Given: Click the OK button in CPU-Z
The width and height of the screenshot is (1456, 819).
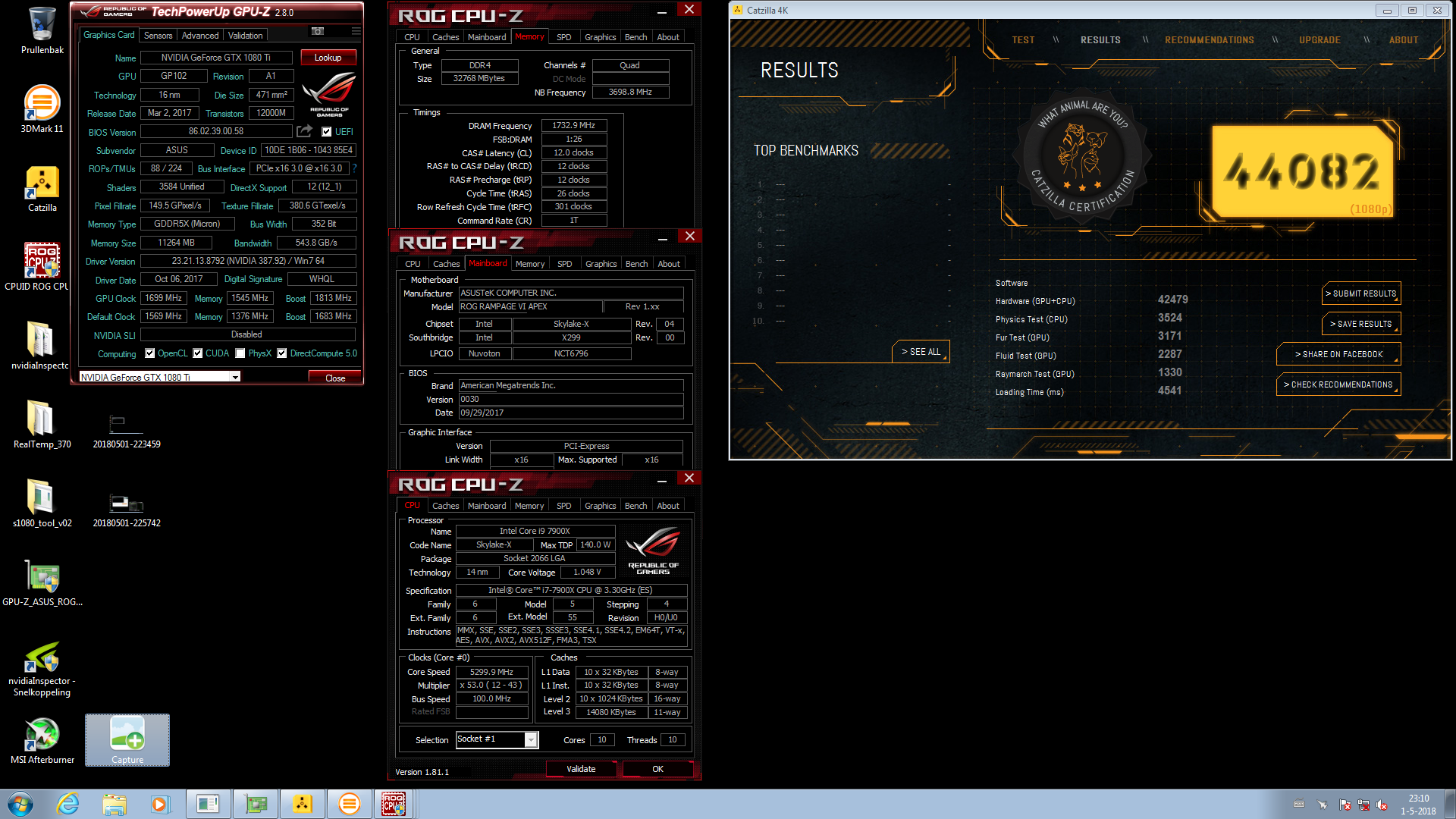Looking at the screenshot, I should click(657, 769).
